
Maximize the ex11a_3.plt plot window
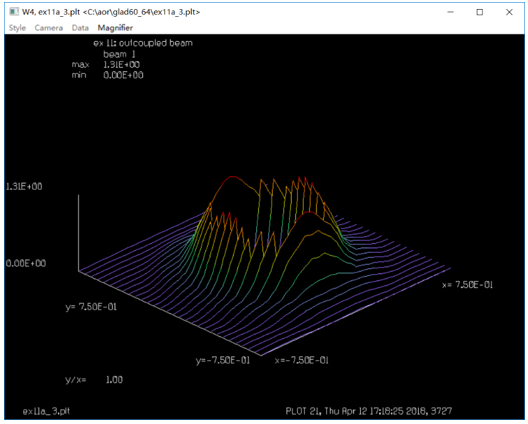480,12
